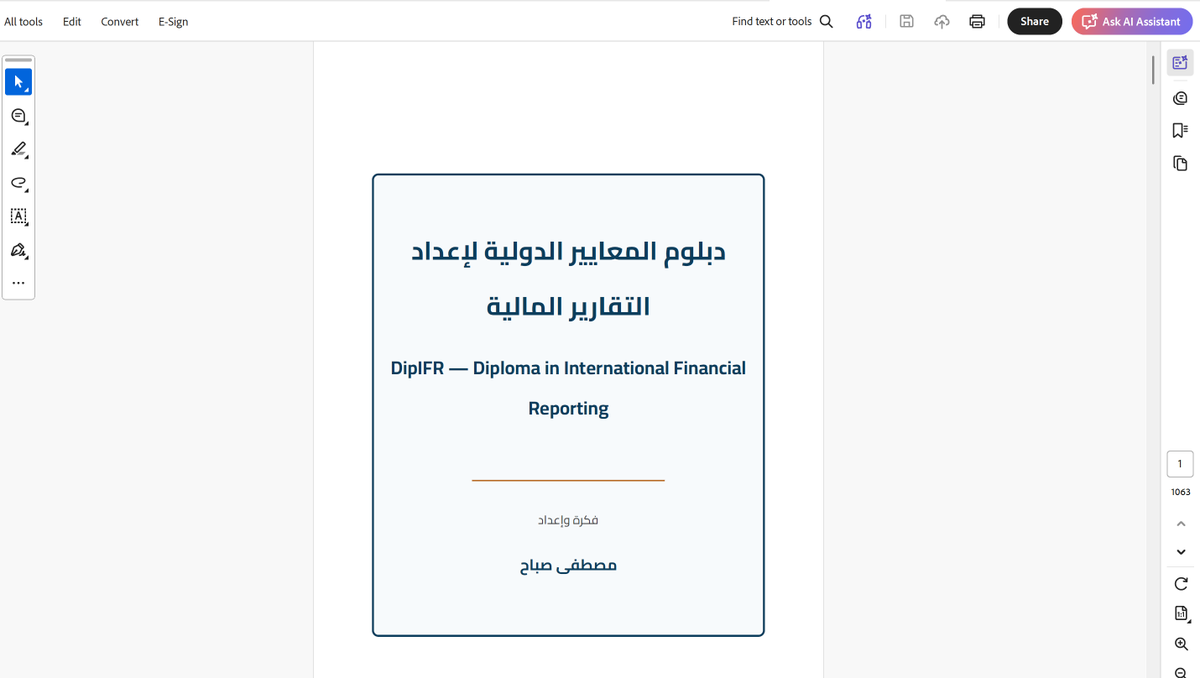Open the Convert menu
Image resolution: width=1200 pixels, height=678 pixels.
click(119, 21)
